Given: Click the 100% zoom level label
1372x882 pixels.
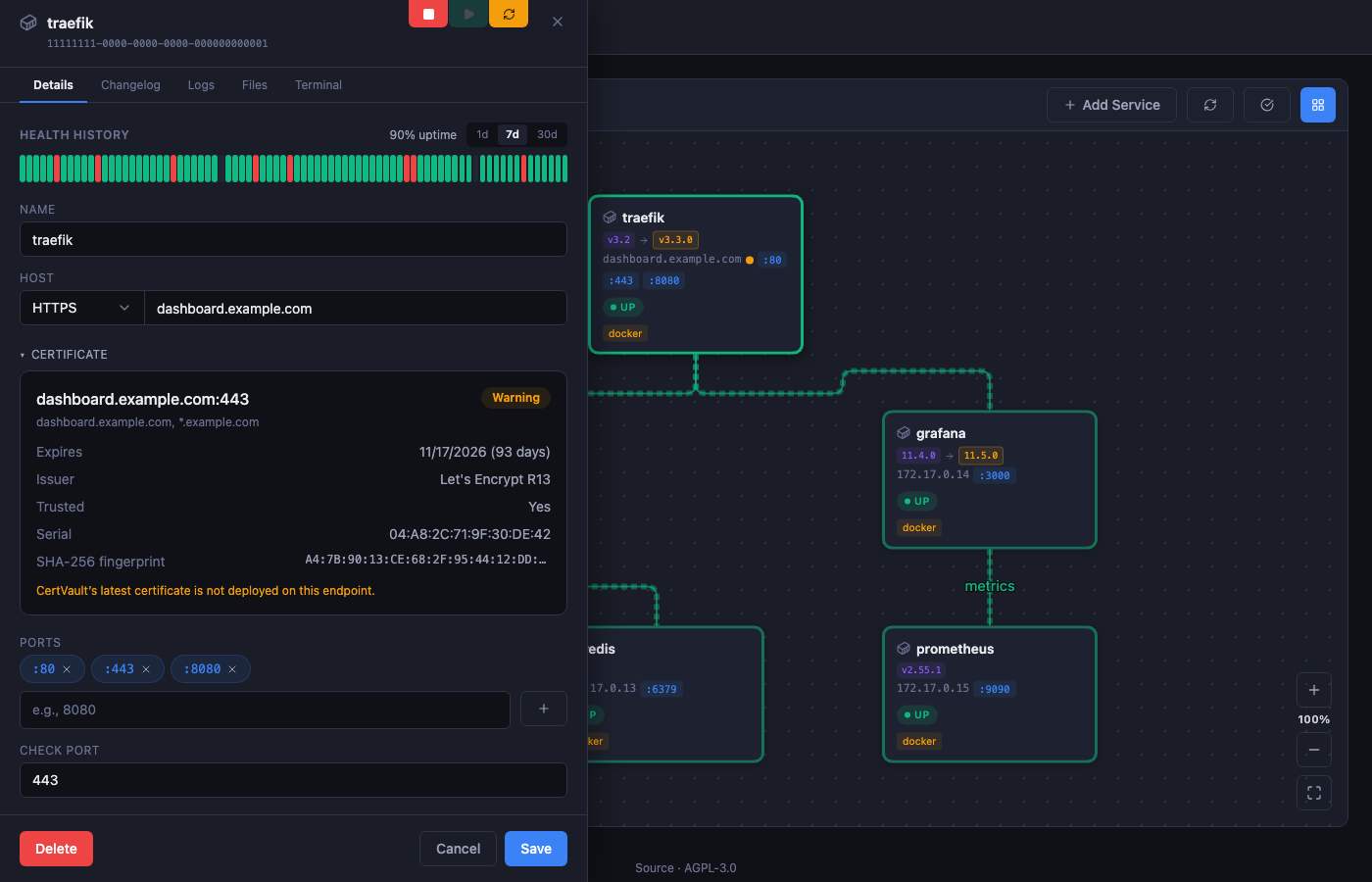Looking at the screenshot, I should (1314, 719).
